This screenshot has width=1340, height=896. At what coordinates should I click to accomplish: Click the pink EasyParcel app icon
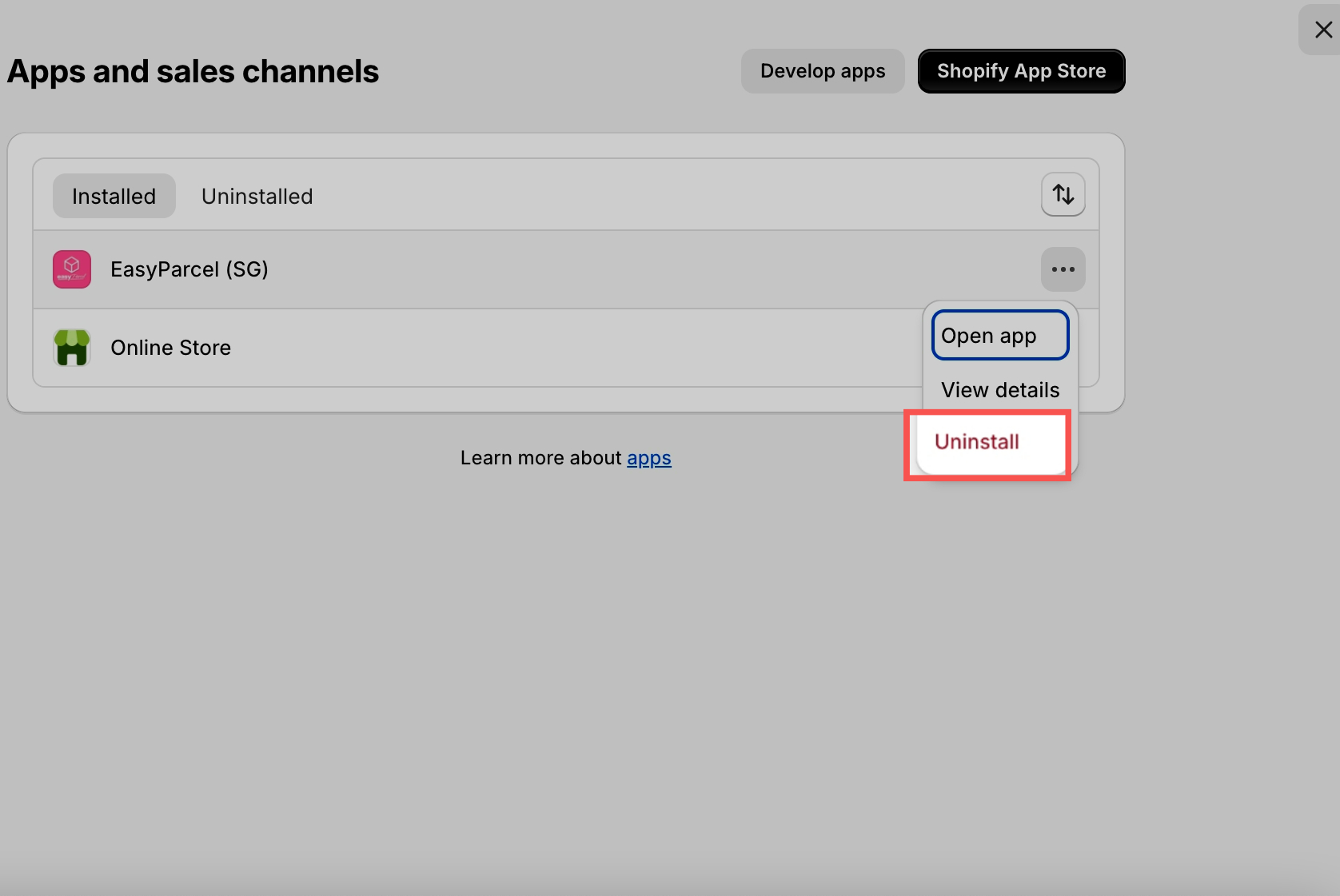72,269
